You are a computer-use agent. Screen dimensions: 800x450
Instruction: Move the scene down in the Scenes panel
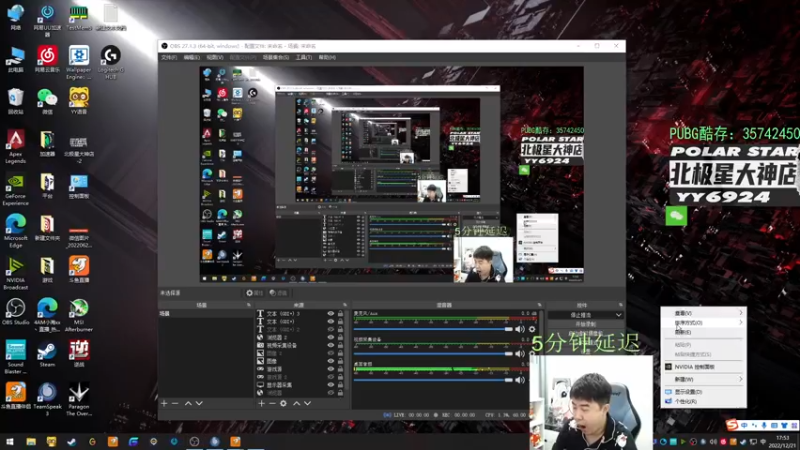(x=199, y=403)
